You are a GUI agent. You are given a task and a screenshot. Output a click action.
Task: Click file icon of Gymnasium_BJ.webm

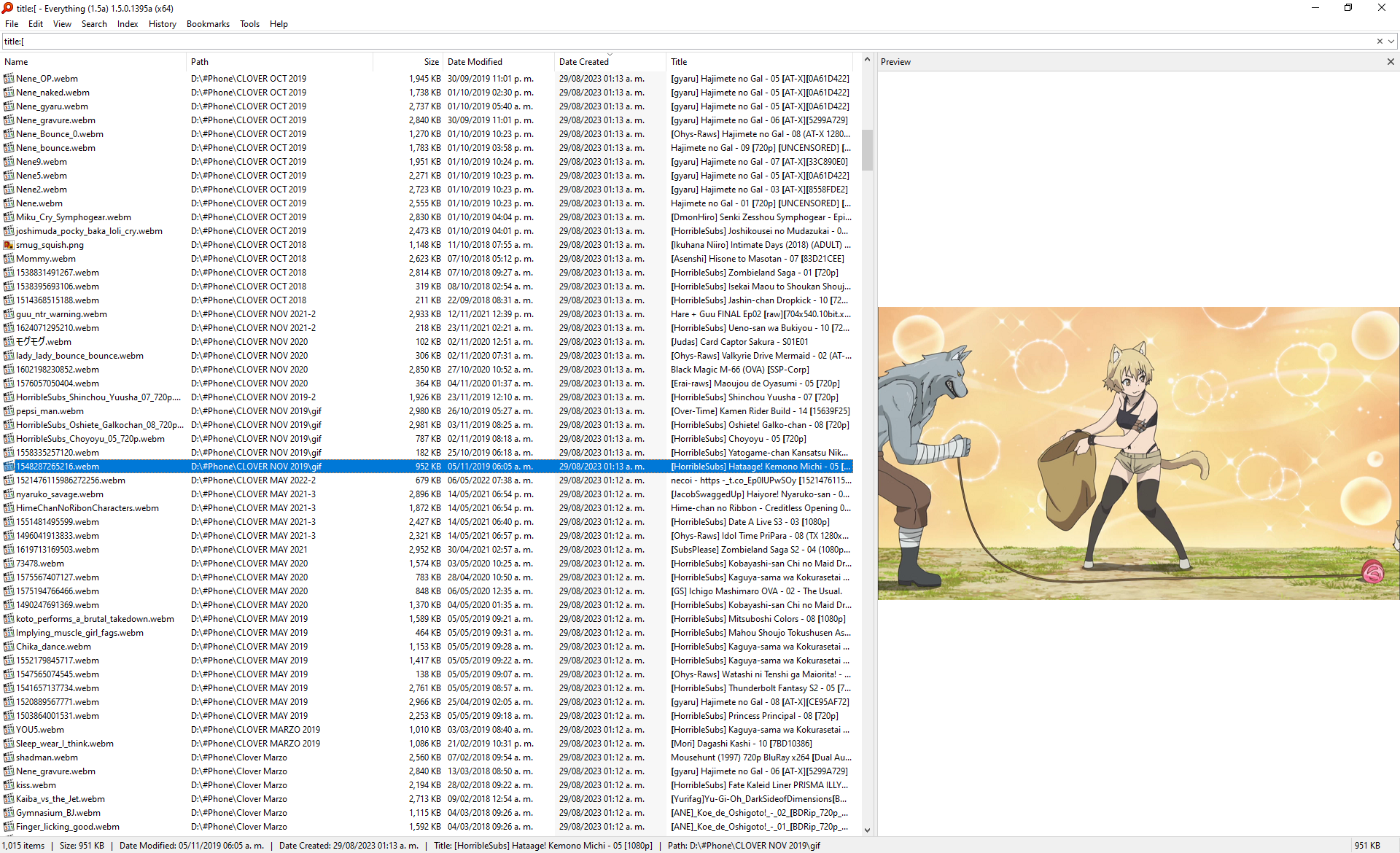tap(9, 813)
